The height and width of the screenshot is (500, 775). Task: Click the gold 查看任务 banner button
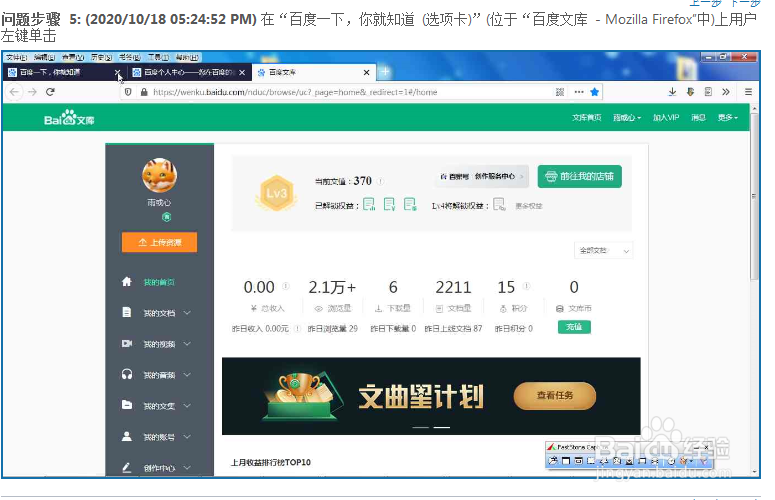click(555, 395)
